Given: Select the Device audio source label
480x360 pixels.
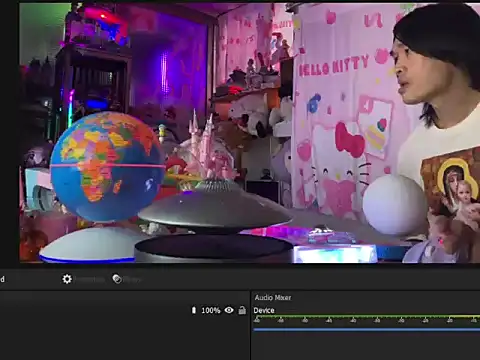Looking at the screenshot, I should (x=264, y=310).
